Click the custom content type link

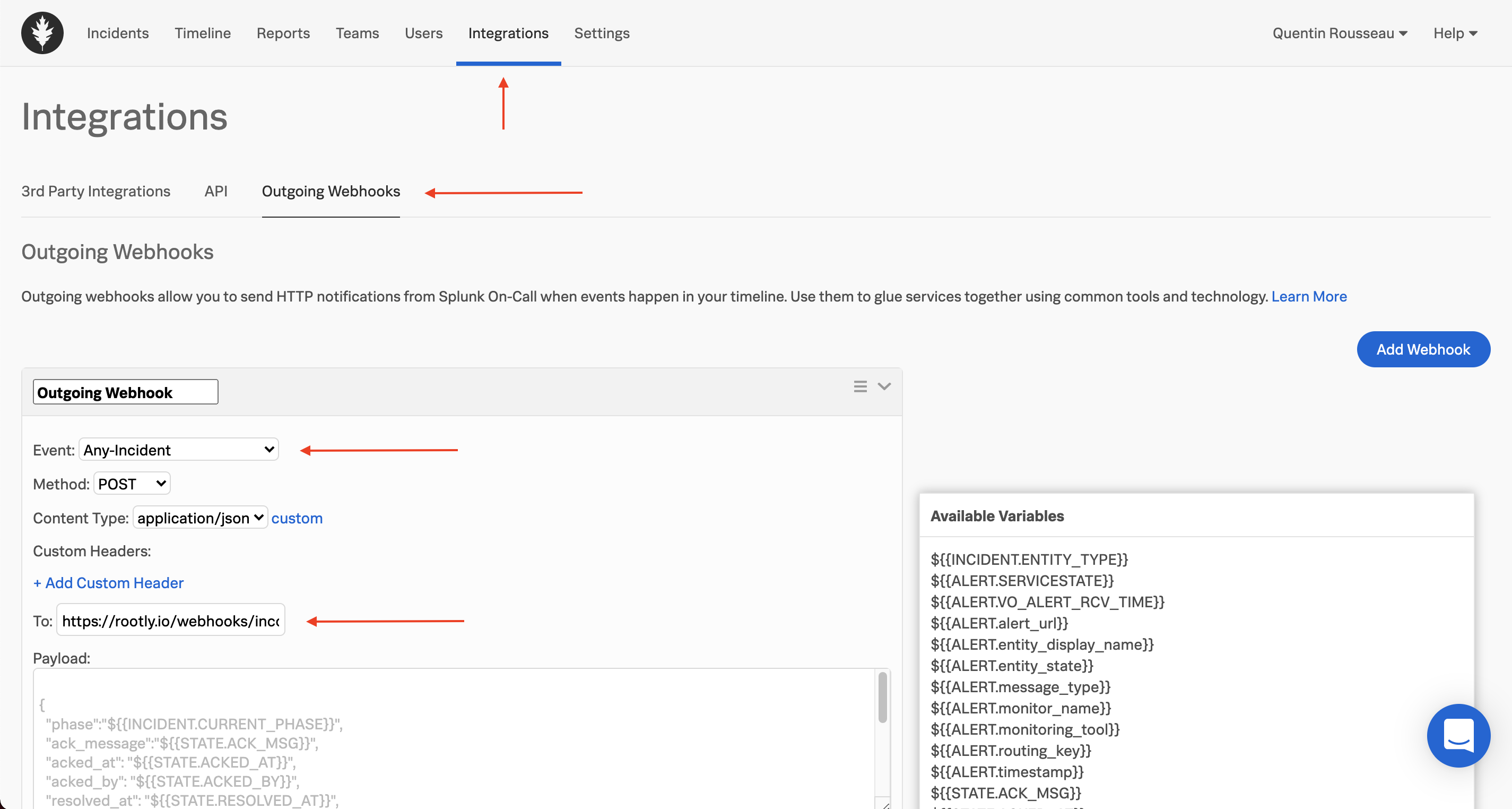pyautogui.click(x=297, y=518)
